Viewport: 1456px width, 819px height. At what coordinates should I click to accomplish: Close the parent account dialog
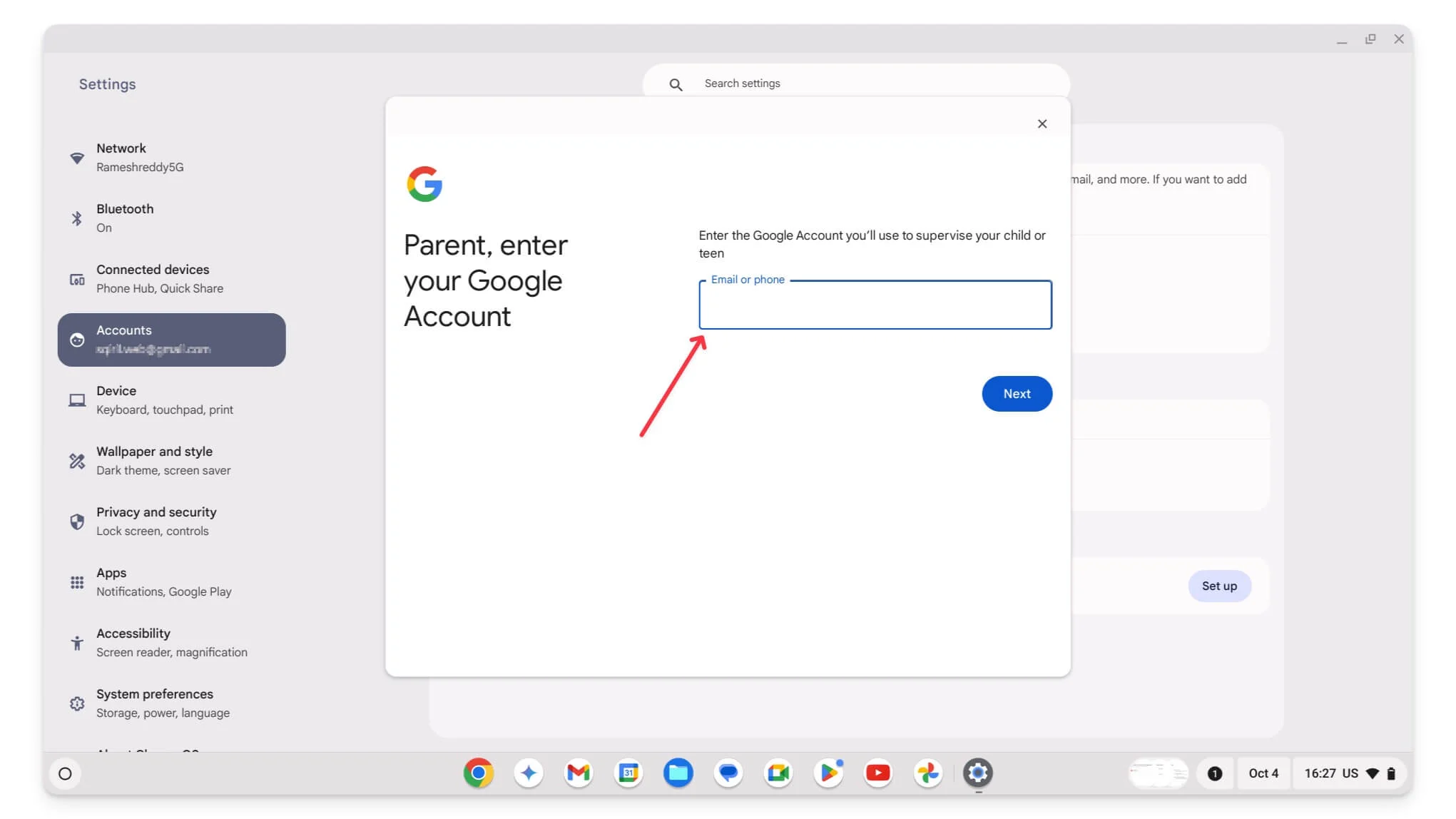point(1043,123)
